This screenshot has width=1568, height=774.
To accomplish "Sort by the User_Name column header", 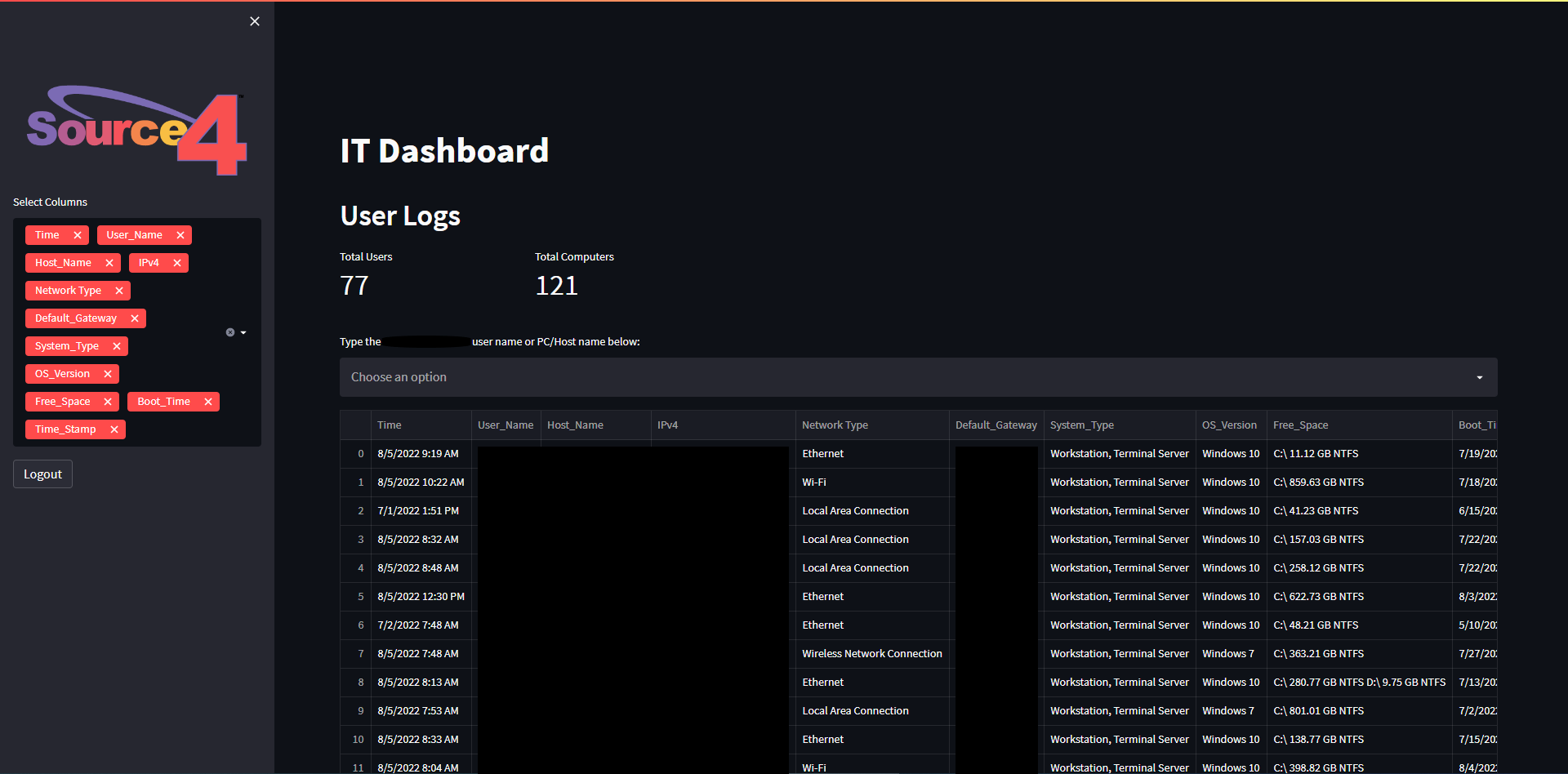I will 506,425.
